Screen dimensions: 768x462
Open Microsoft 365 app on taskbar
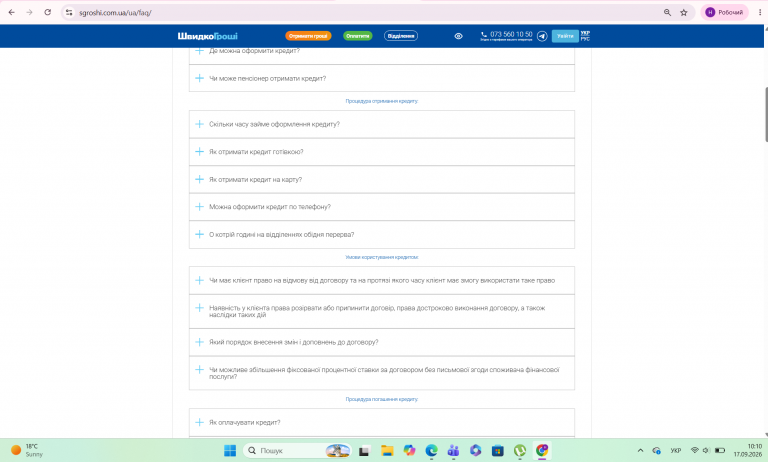pos(476,450)
